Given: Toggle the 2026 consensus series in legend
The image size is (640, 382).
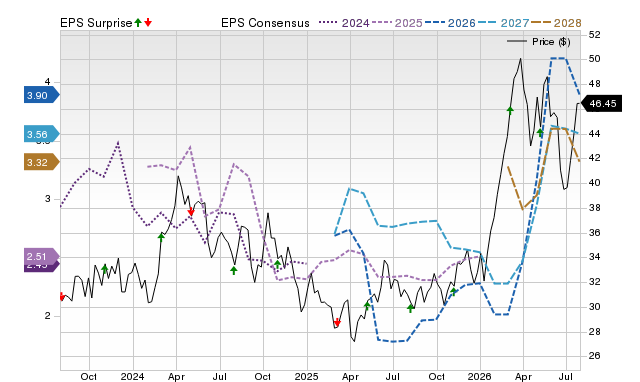Looking at the screenshot, I should click(450, 23).
